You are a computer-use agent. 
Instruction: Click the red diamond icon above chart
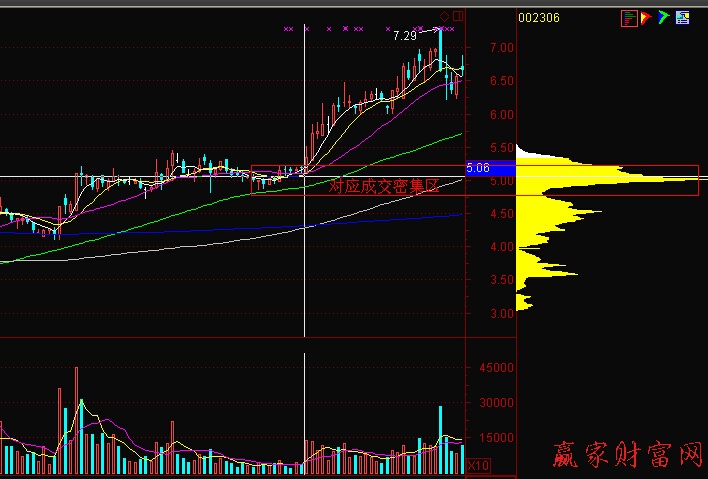coord(445,16)
